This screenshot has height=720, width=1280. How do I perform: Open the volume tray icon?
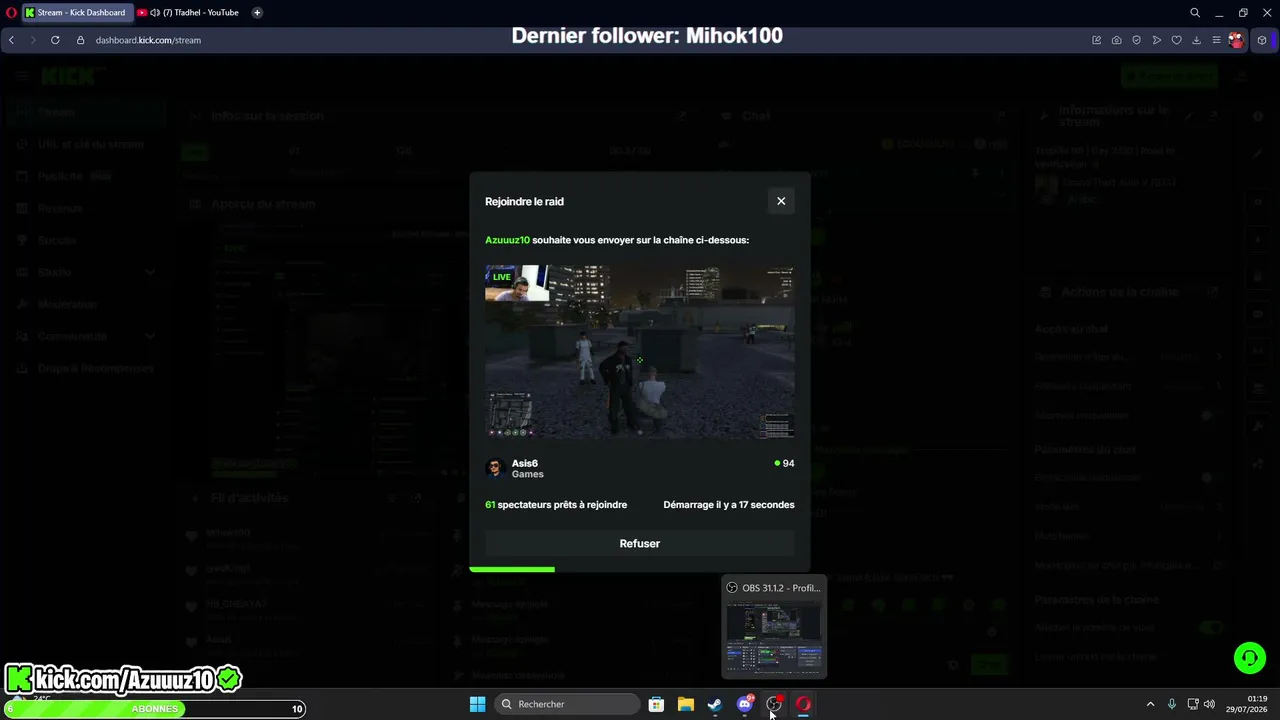click(x=1209, y=704)
